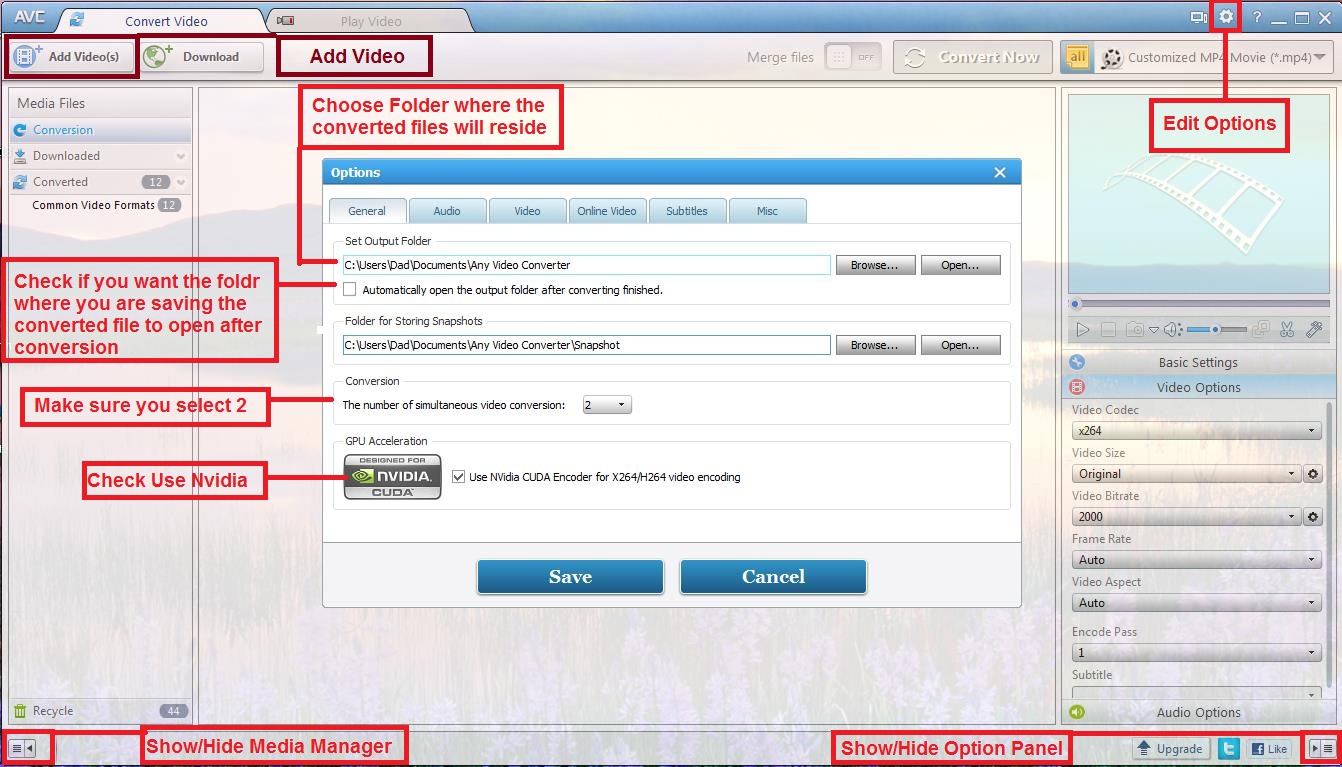The height and width of the screenshot is (767, 1342).
Task: Take a snapshot with the camera icon
Action: pyautogui.click(x=1135, y=329)
